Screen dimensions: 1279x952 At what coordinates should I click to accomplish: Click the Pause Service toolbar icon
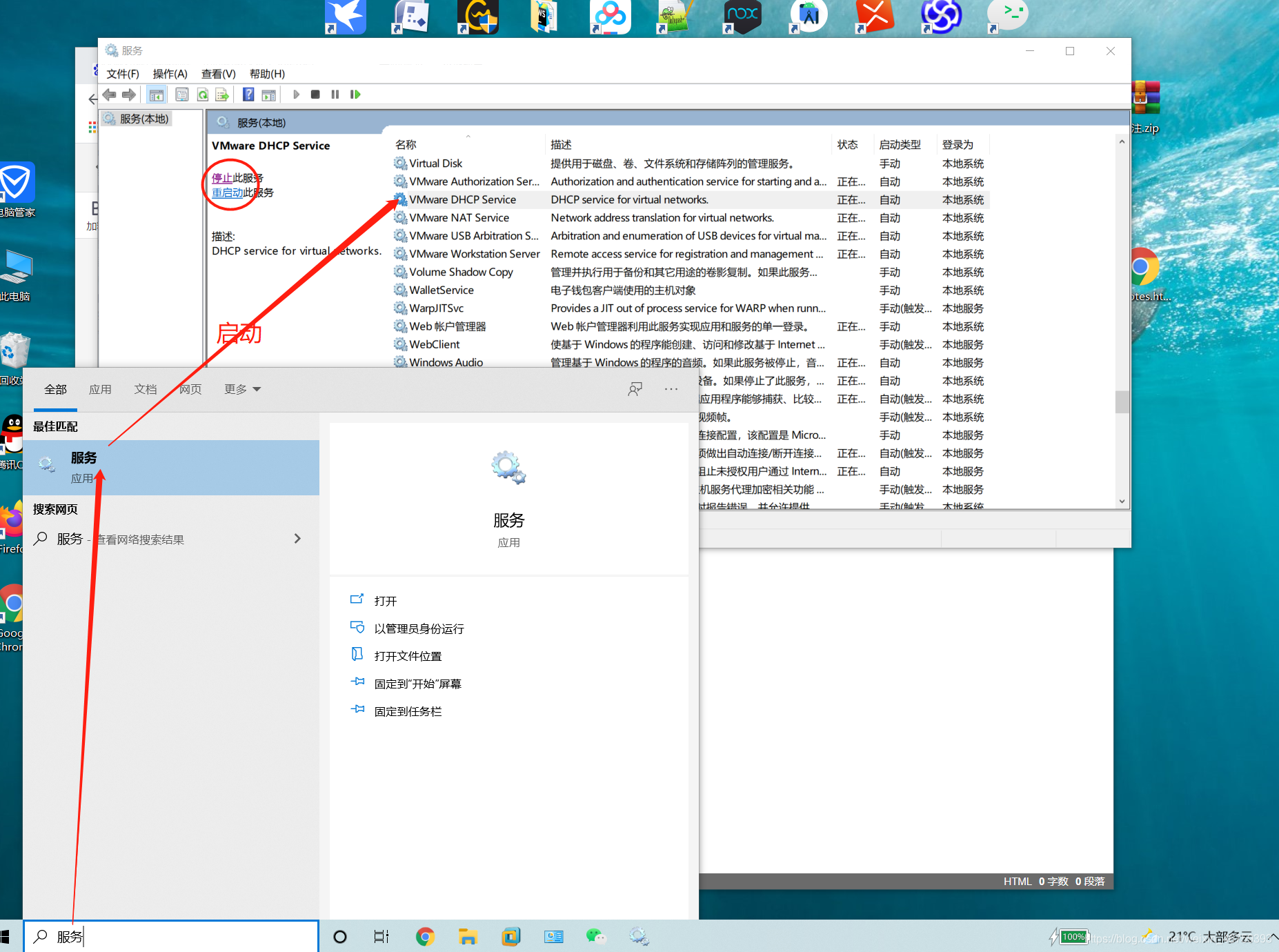pyautogui.click(x=335, y=95)
